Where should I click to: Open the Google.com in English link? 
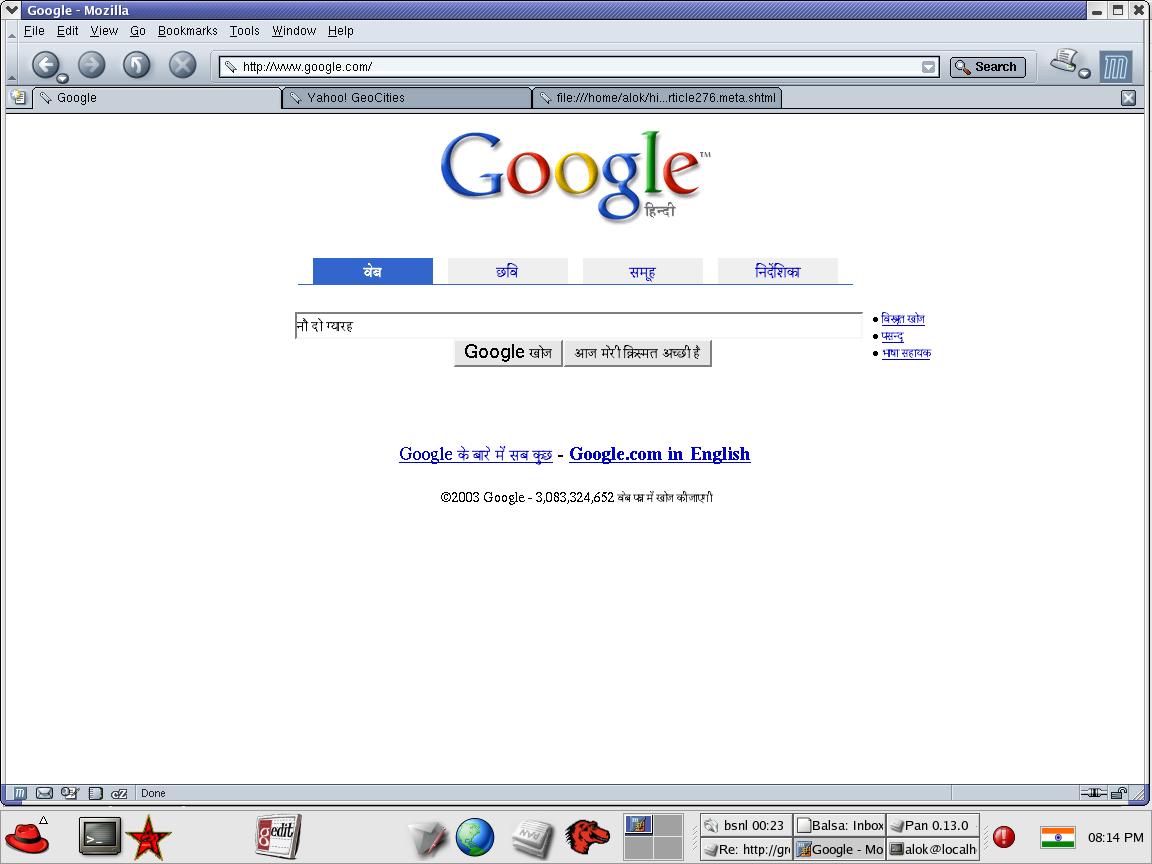tap(660, 454)
